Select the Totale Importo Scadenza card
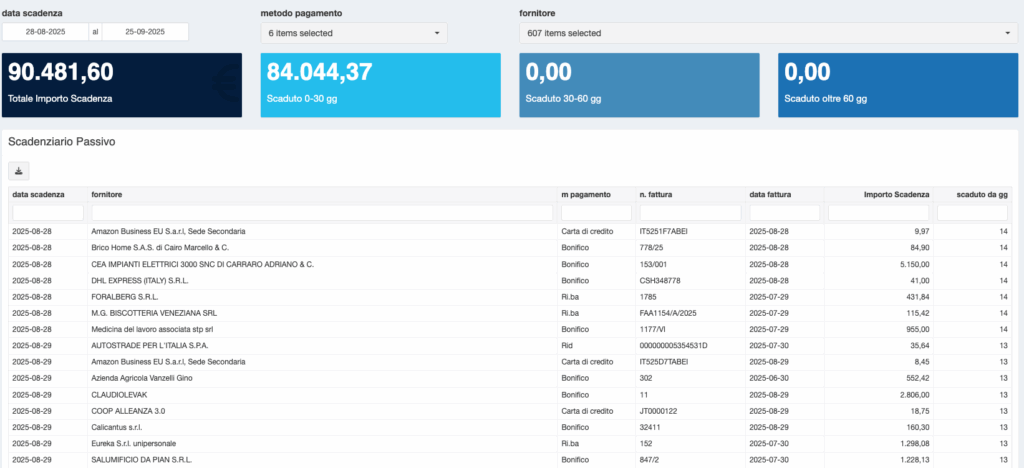The width and height of the screenshot is (1024, 468). 122,85
